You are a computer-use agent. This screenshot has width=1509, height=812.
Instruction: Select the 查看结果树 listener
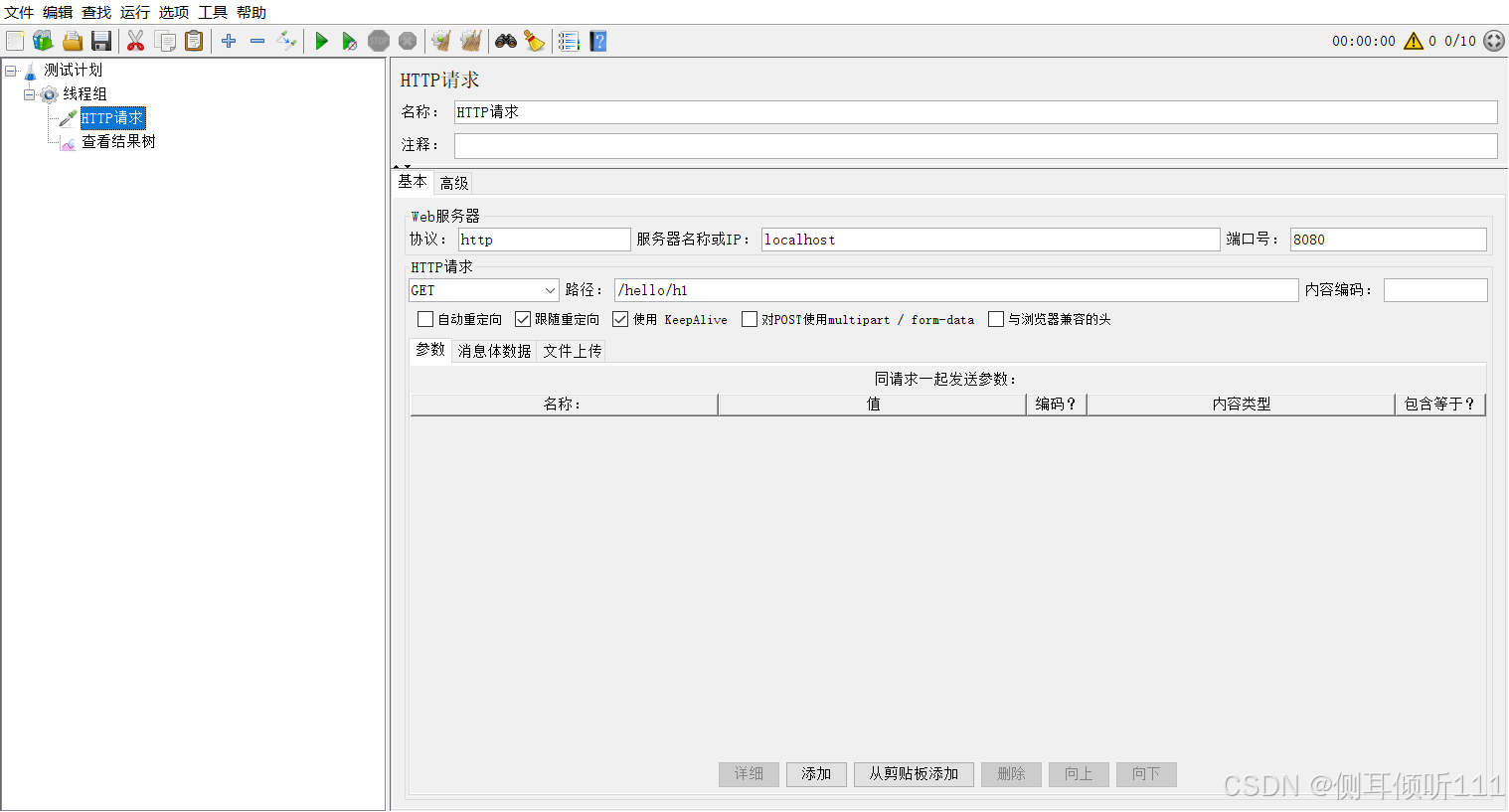pyautogui.click(x=118, y=141)
